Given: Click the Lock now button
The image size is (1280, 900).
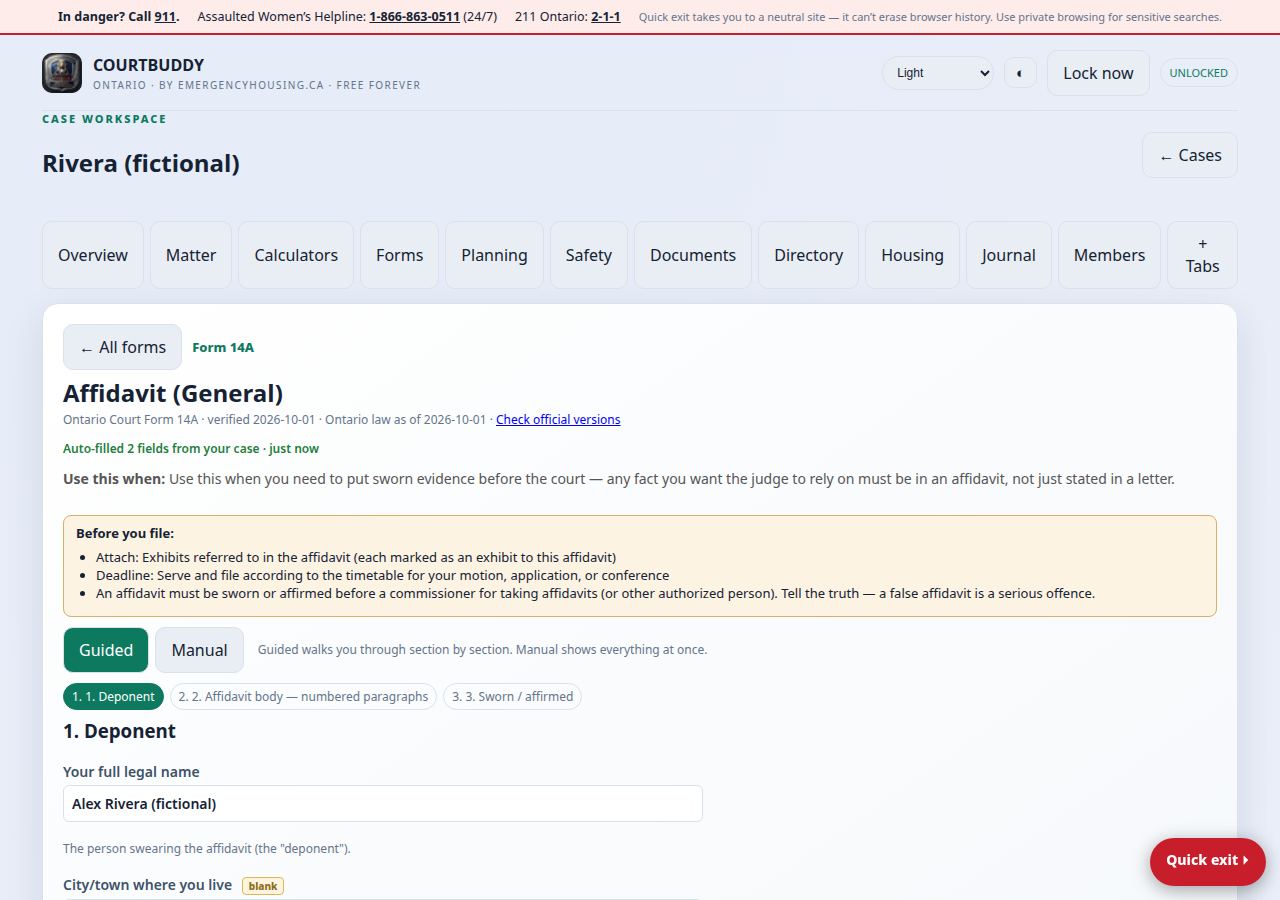Looking at the screenshot, I should [1098, 73].
